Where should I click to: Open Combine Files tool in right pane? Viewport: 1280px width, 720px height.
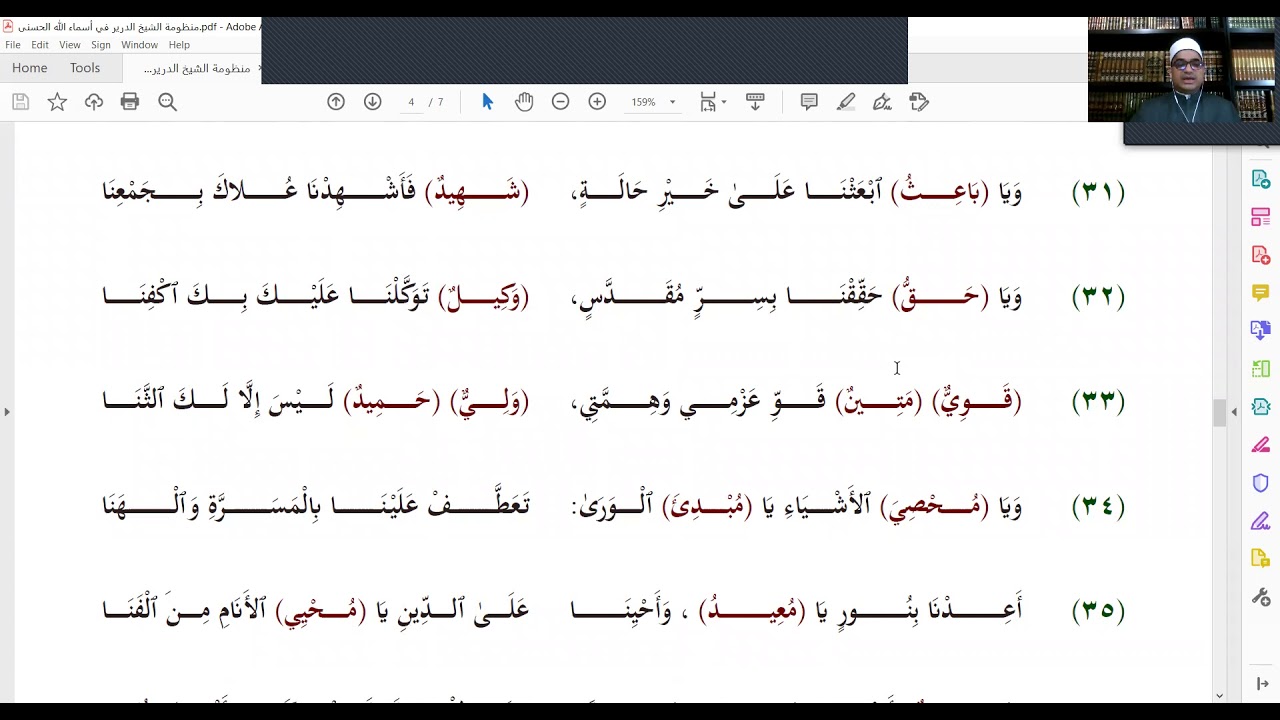[1261, 331]
